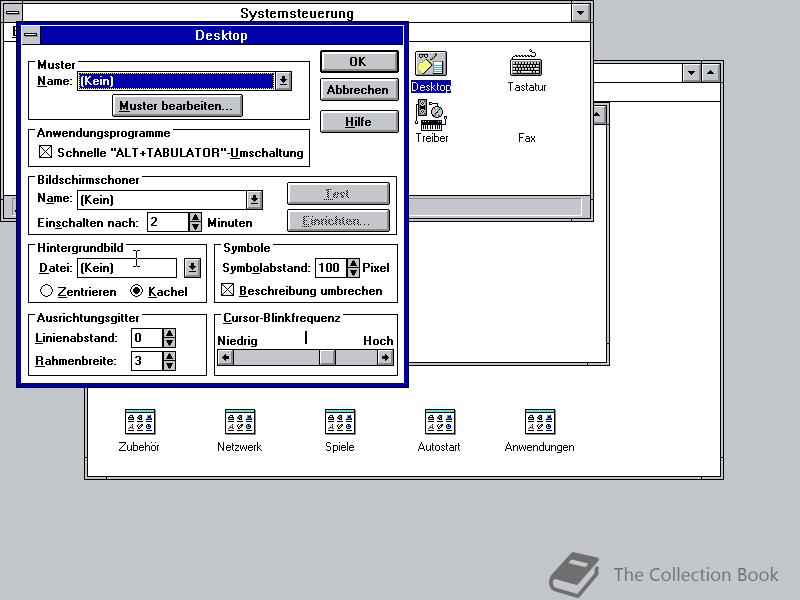Click the Cursor-Blinkfrequenz slider thumb

coord(327,358)
